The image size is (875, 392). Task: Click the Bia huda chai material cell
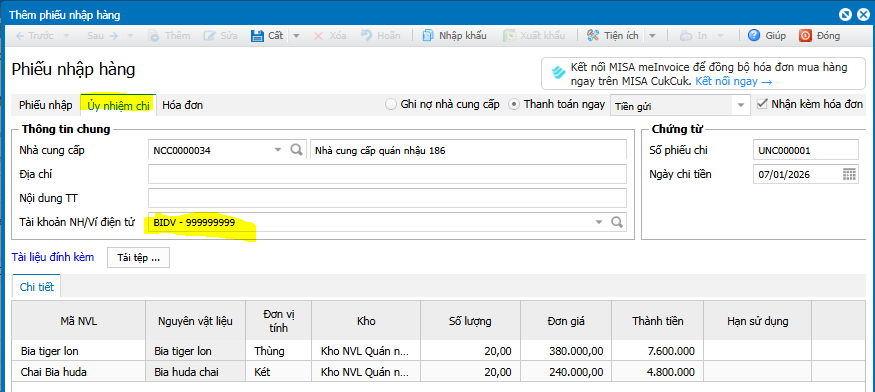[195, 372]
